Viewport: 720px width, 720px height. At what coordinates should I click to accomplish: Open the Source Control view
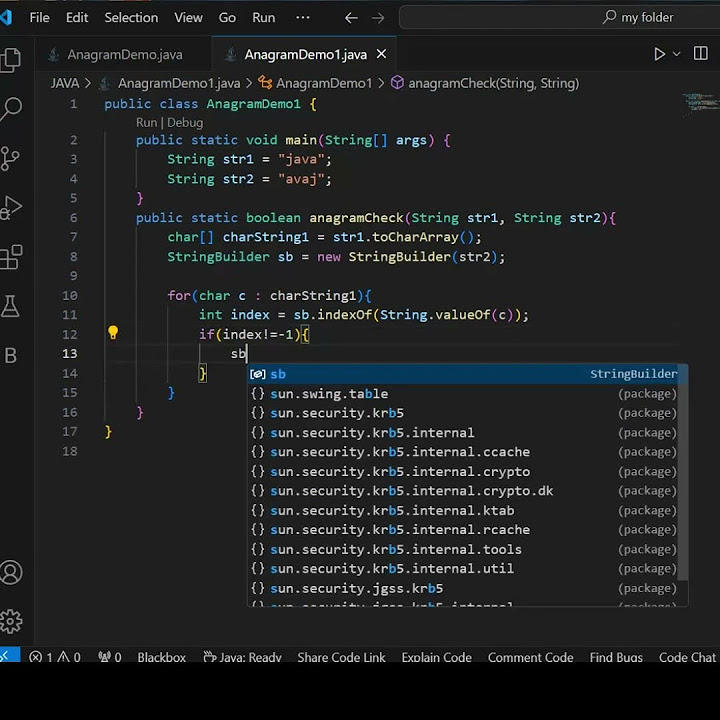point(10,158)
